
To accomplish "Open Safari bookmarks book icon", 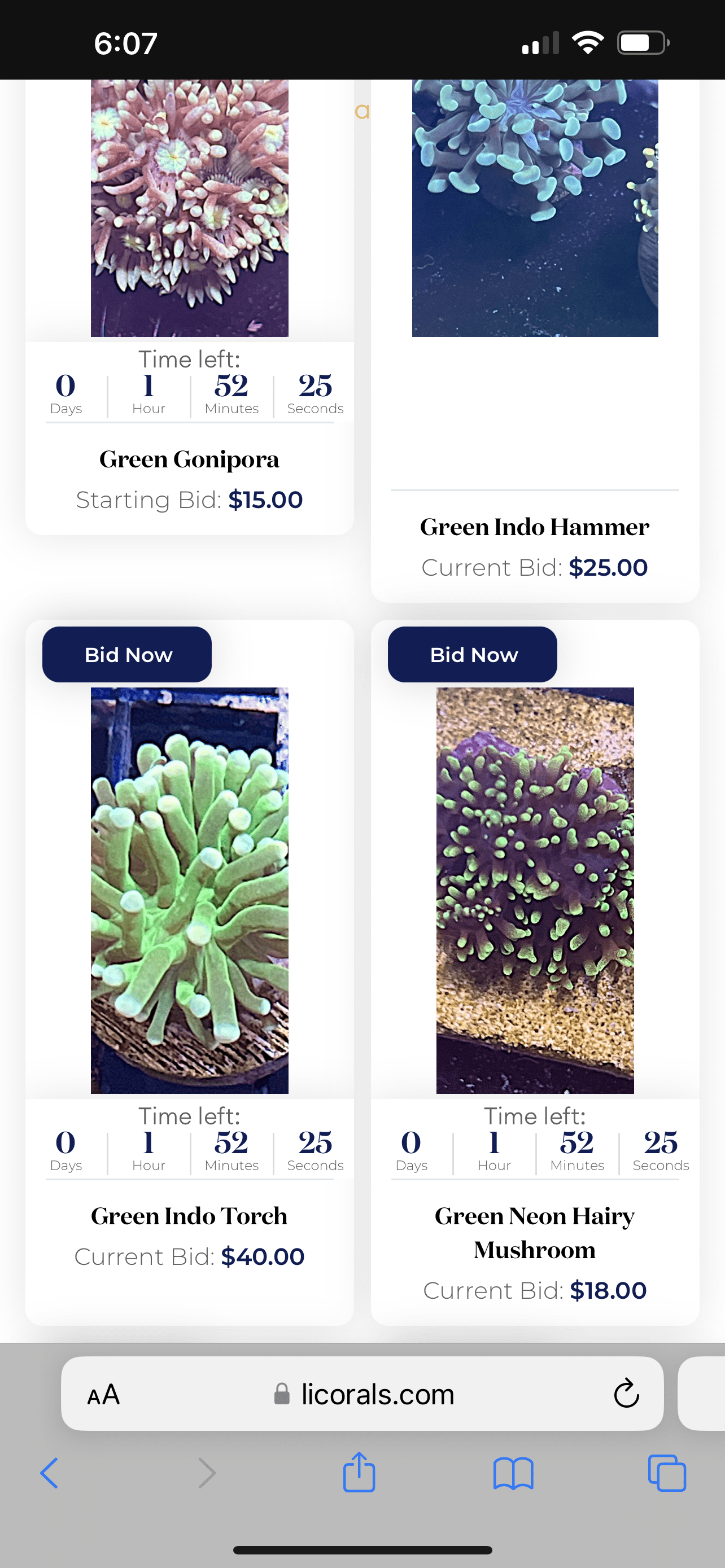I will pyautogui.click(x=513, y=1473).
